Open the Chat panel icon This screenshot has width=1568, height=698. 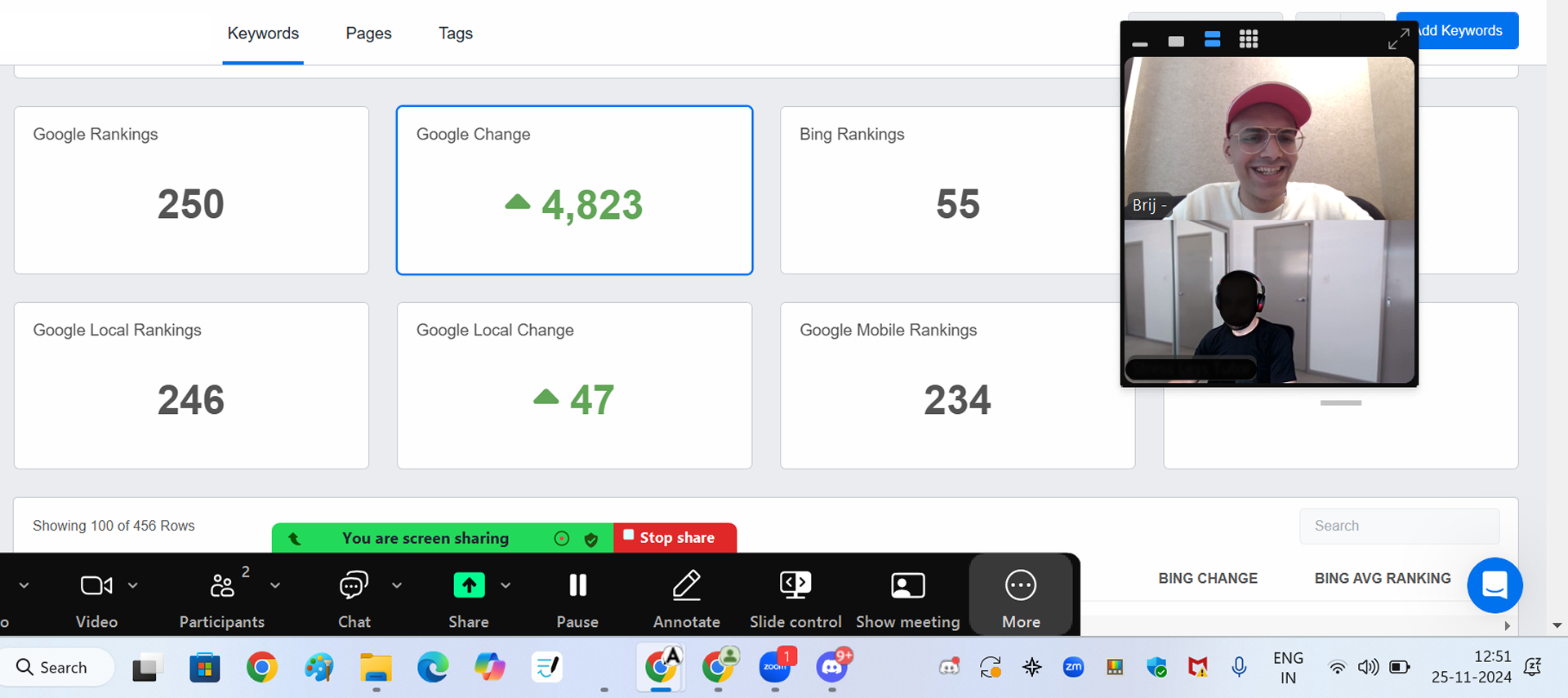[354, 585]
